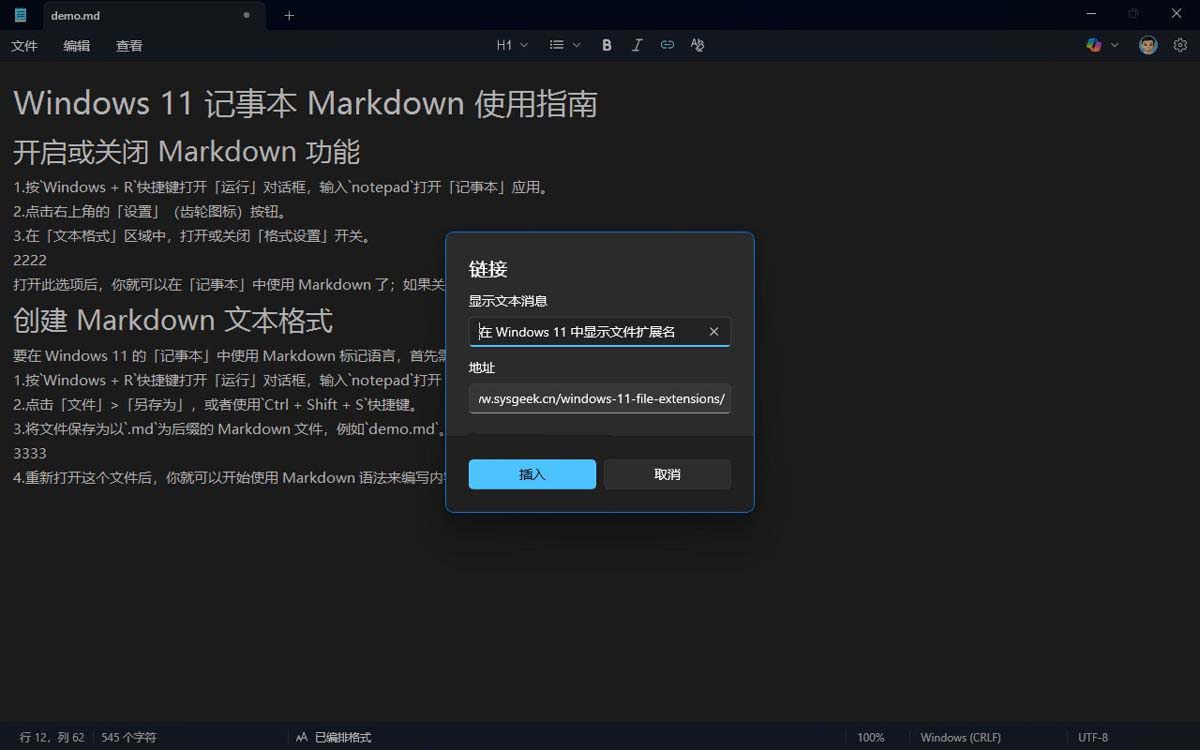Click the 取消 button in link dialog
The height and width of the screenshot is (750, 1200).
click(667, 474)
